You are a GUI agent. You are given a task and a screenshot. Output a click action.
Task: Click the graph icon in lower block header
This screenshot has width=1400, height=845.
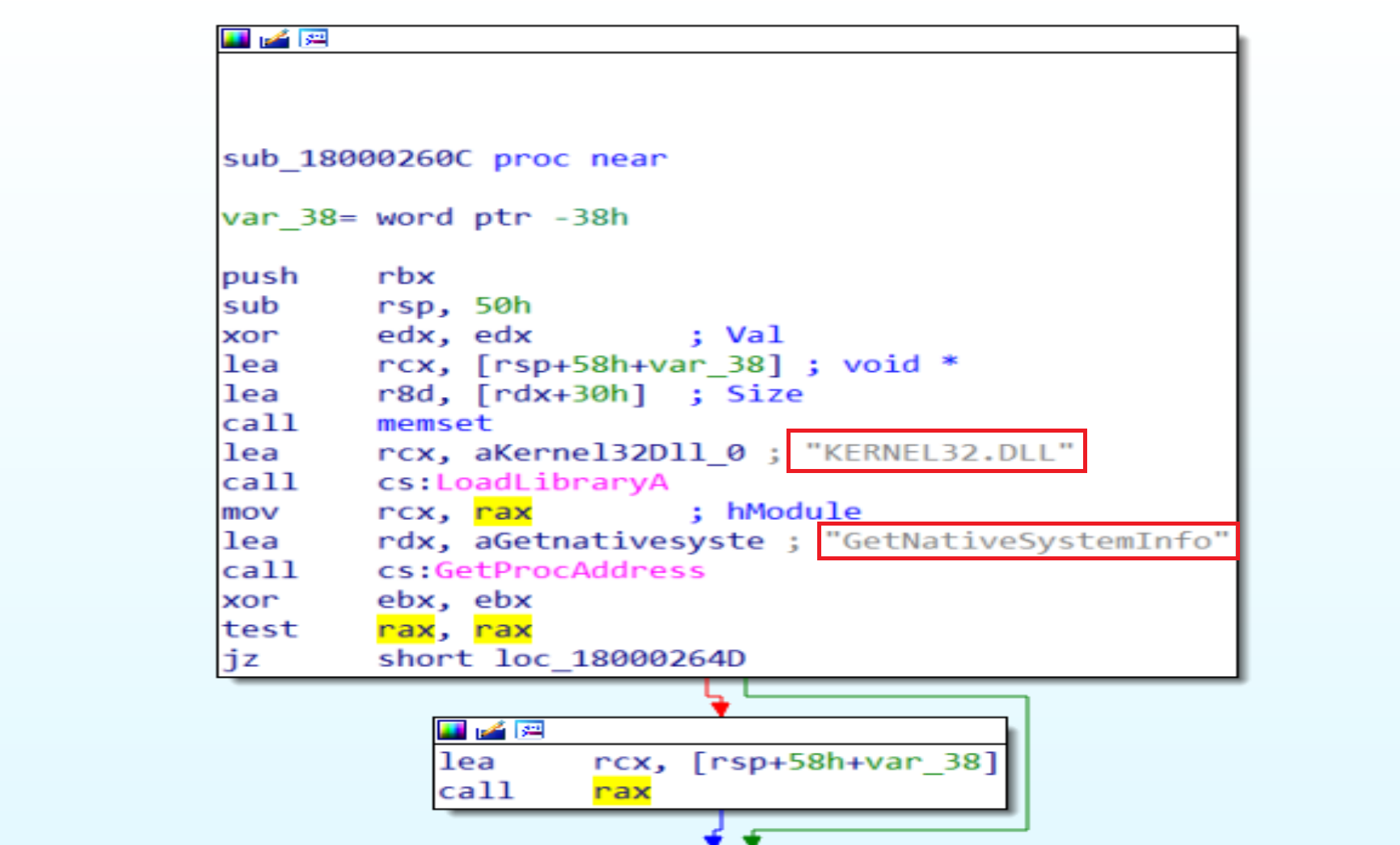pyautogui.click(x=530, y=730)
